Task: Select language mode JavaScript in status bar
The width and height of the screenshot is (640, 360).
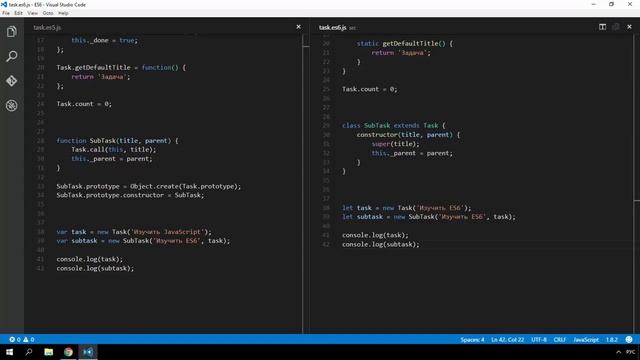Action: pos(586,340)
